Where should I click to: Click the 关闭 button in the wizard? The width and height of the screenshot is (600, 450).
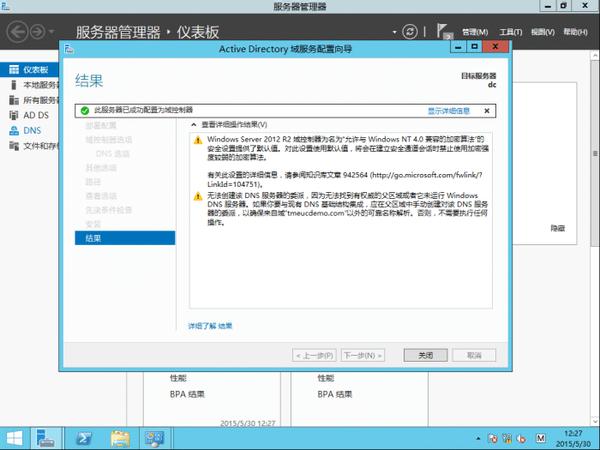coord(426,355)
